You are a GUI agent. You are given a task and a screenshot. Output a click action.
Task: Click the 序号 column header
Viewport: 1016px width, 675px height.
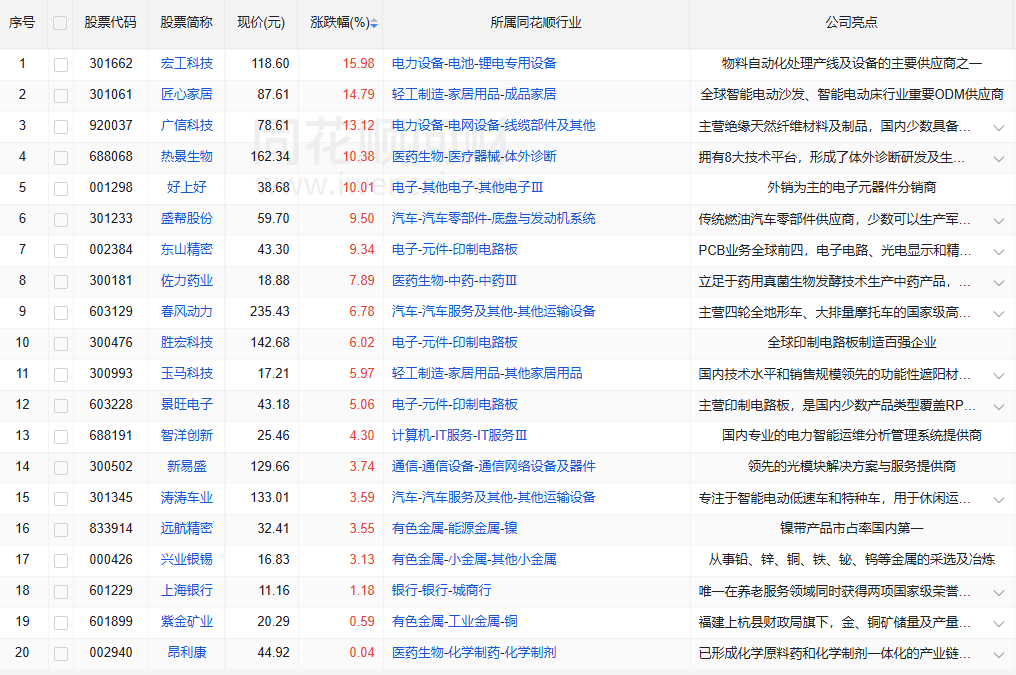pyautogui.click(x=22, y=23)
